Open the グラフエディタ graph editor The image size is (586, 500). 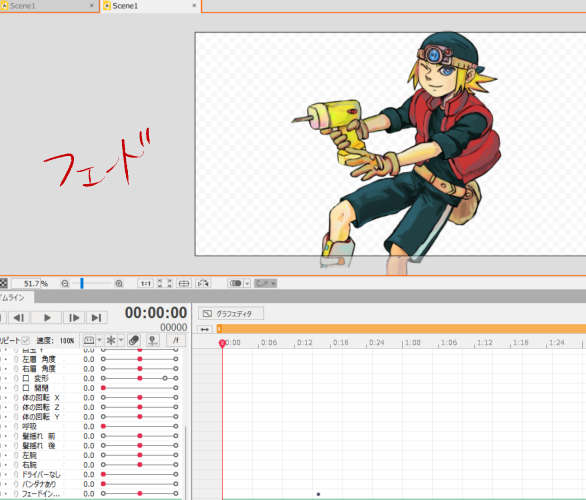pos(231,314)
